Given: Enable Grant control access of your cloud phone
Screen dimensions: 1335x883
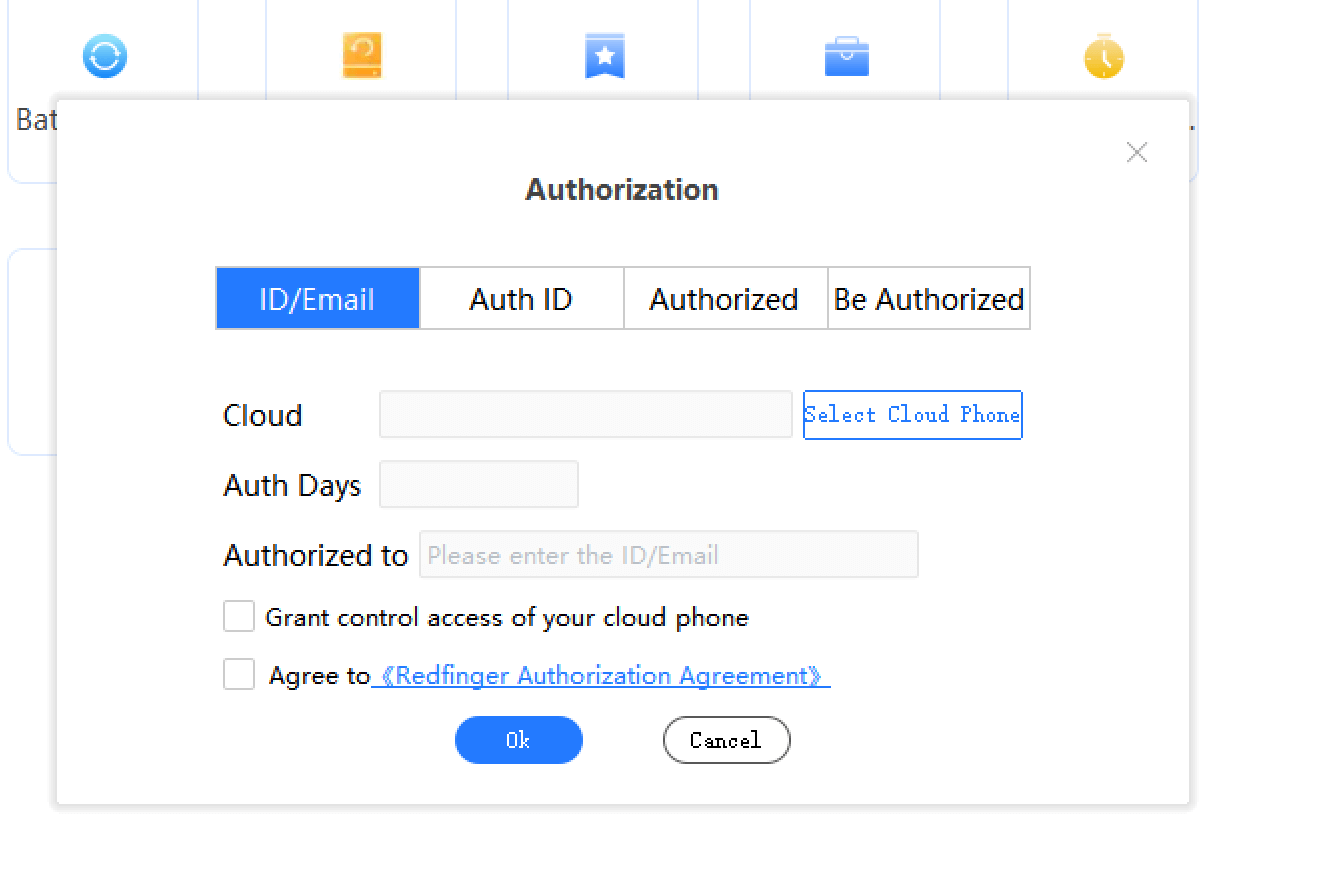Looking at the screenshot, I should pos(239,616).
